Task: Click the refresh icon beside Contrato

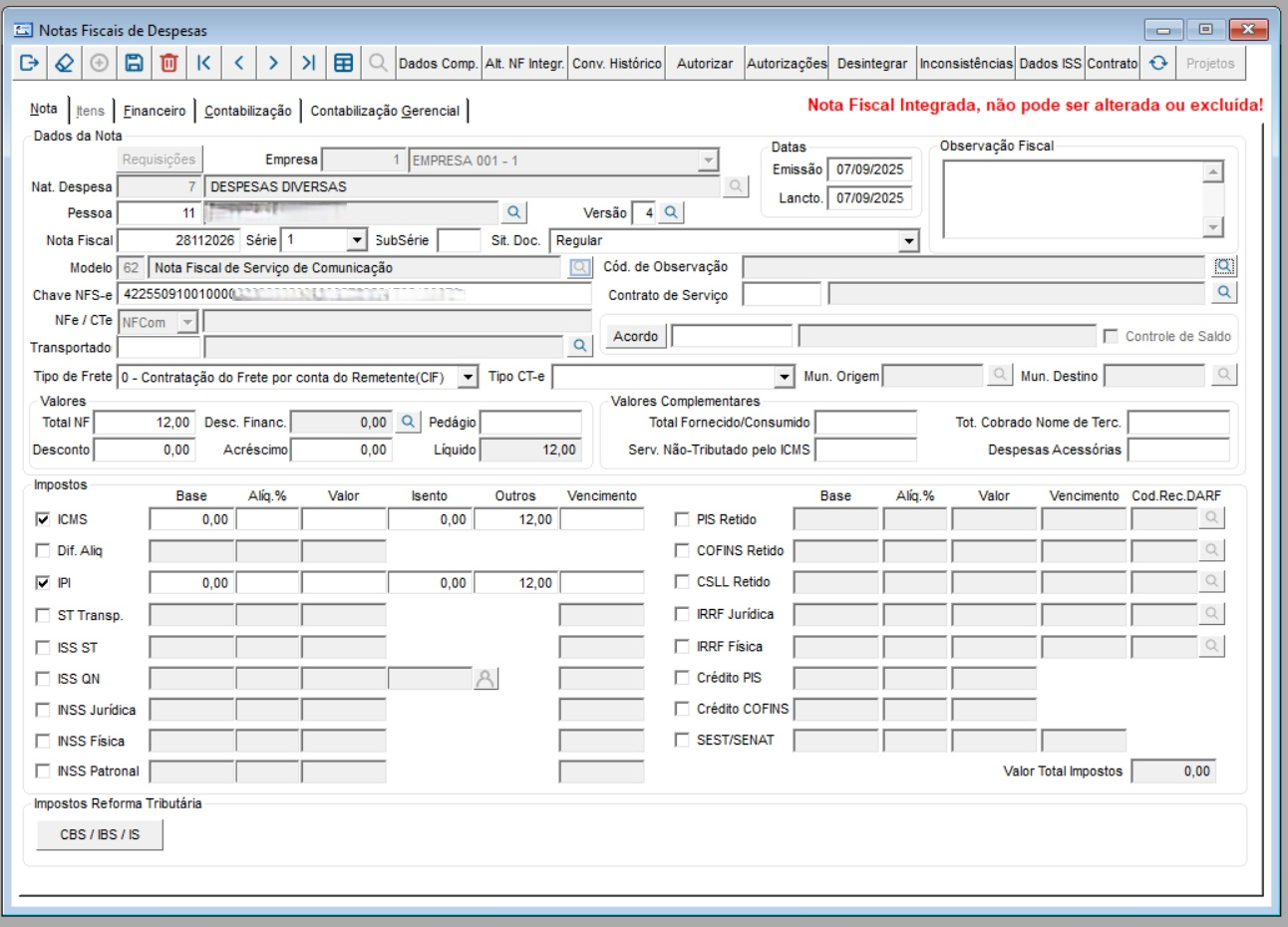Action: pos(1157,63)
